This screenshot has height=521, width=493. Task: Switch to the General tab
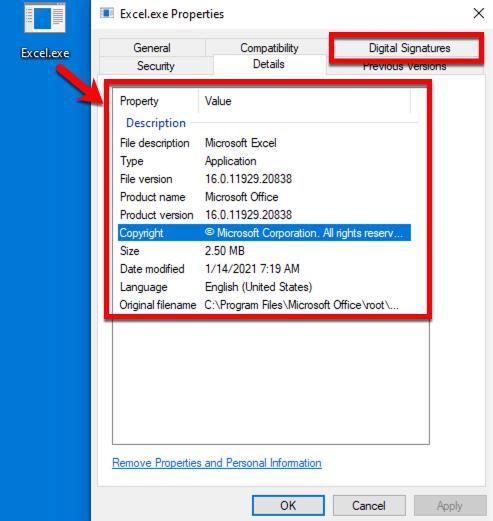(x=152, y=48)
